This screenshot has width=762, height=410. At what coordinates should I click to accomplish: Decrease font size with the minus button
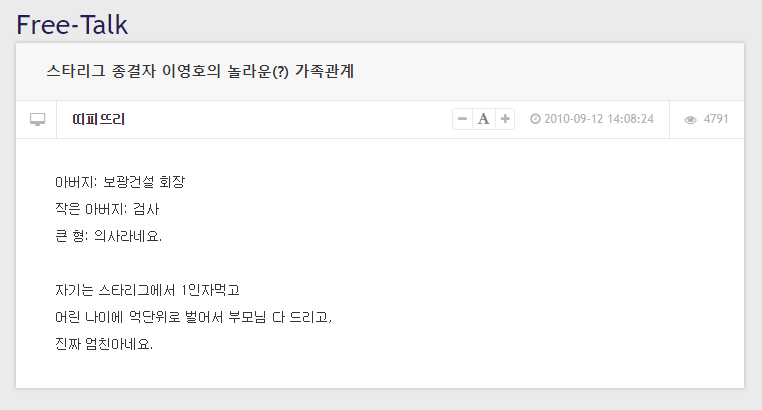tap(463, 119)
